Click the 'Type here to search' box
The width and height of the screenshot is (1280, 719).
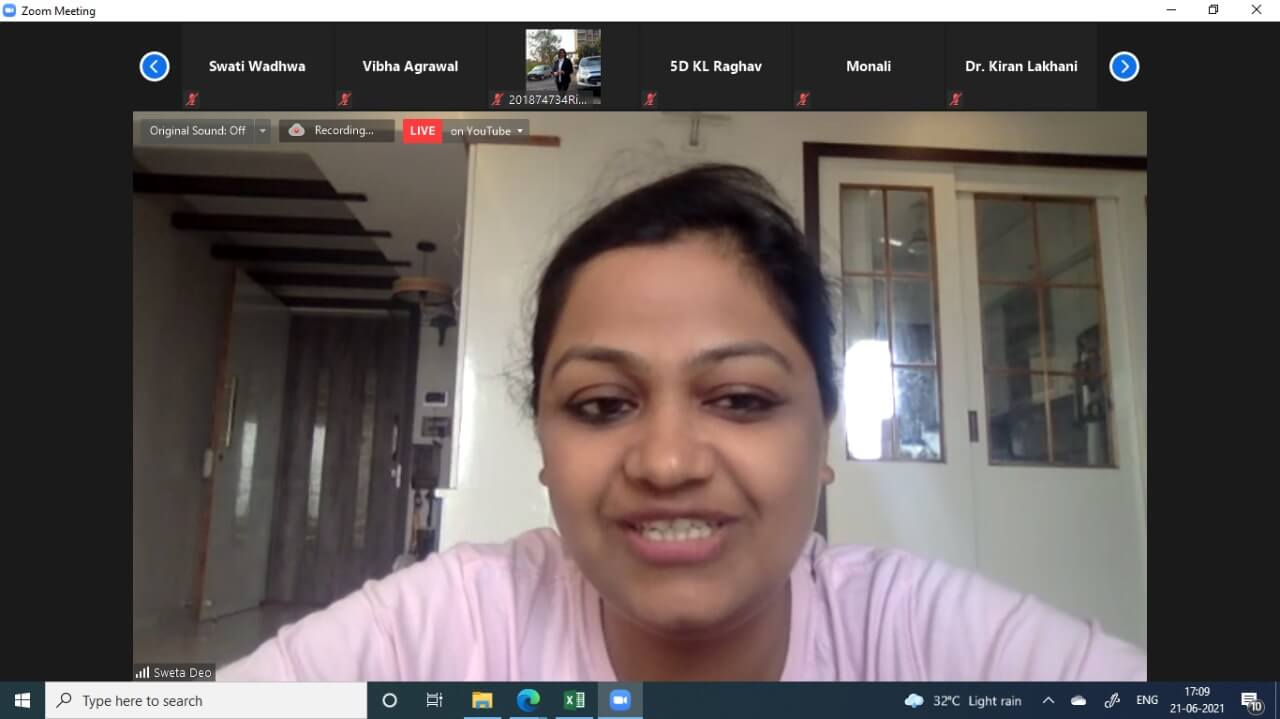tap(206, 700)
